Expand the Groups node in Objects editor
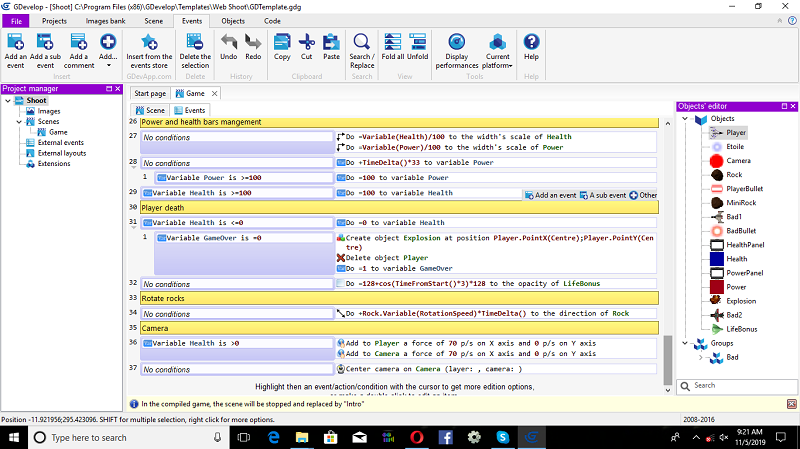The image size is (800, 449). pyautogui.click(x=686, y=343)
